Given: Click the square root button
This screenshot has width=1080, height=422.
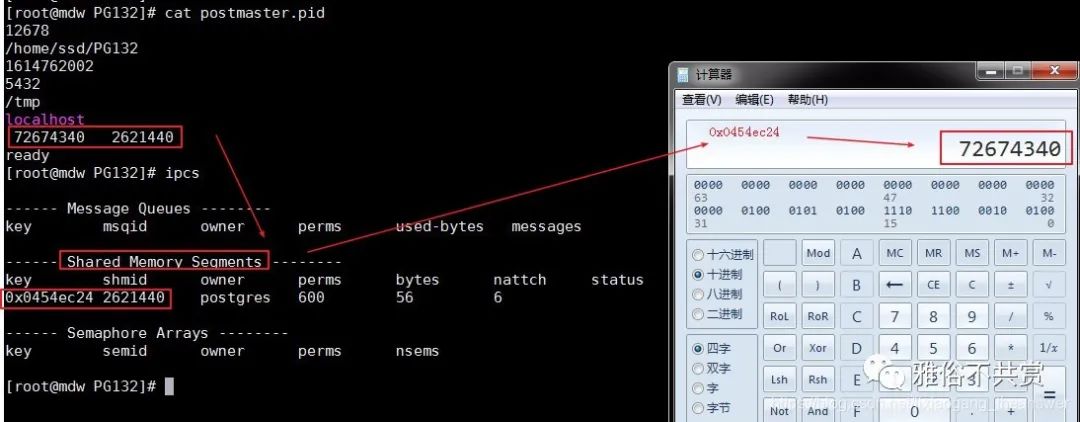Looking at the screenshot, I should 1049,285.
